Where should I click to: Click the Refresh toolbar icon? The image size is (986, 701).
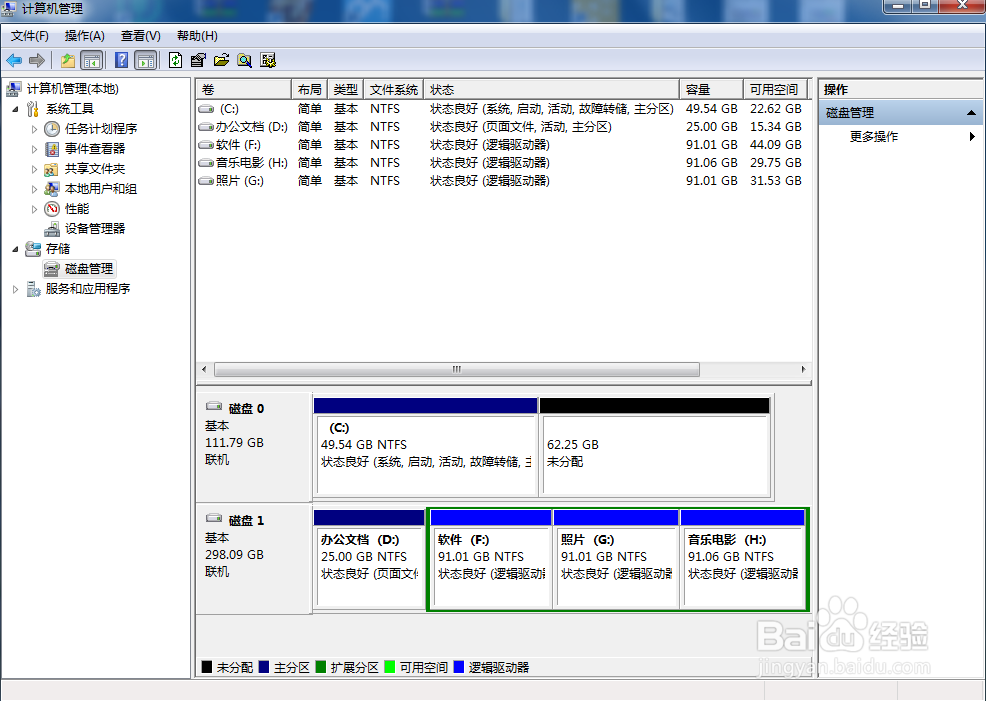click(x=175, y=60)
